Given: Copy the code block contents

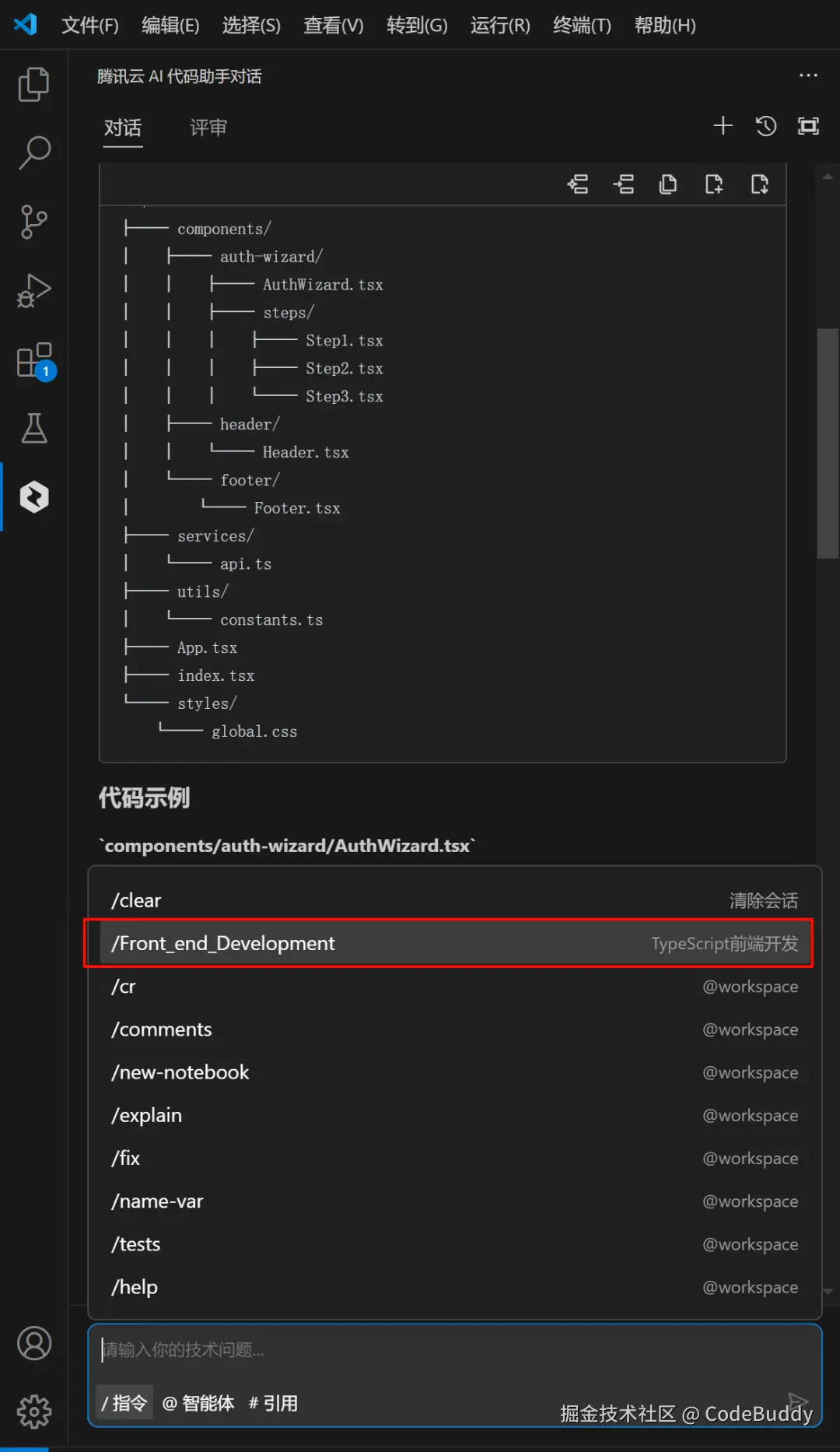Looking at the screenshot, I should [x=668, y=184].
